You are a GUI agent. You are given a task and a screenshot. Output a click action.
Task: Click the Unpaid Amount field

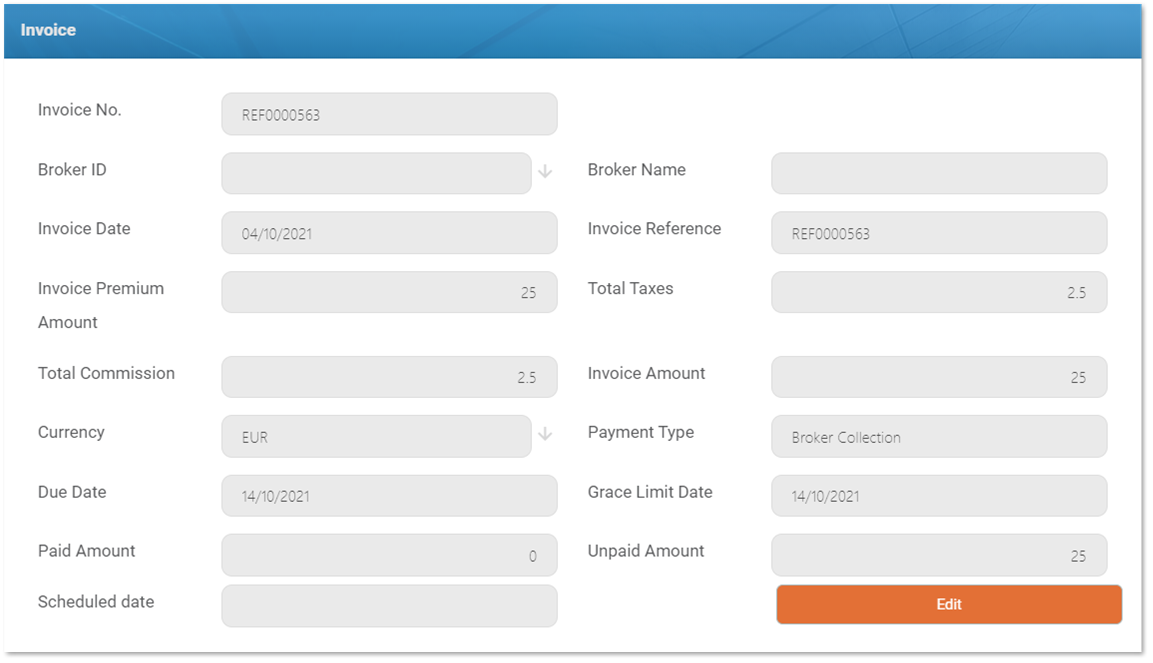tap(938, 555)
